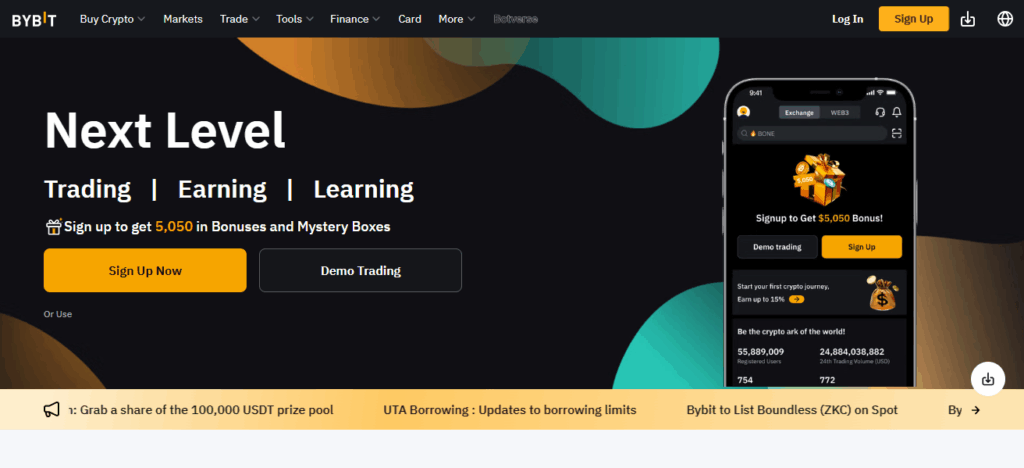The height and width of the screenshot is (468, 1024).
Task: Open the download app icon in header
Action: (x=968, y=20)
